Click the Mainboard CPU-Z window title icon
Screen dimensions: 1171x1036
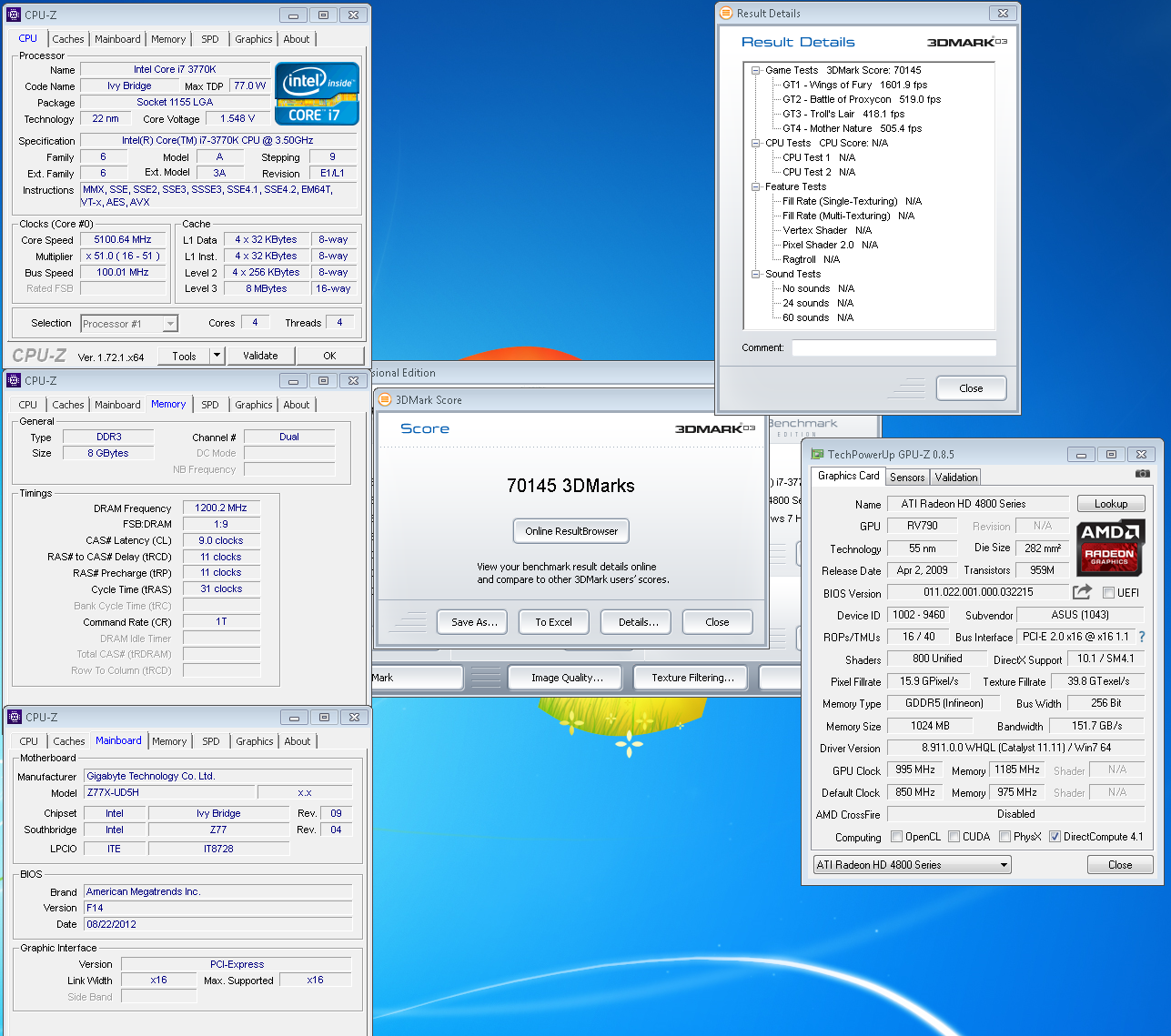click(x=14, y=717)
